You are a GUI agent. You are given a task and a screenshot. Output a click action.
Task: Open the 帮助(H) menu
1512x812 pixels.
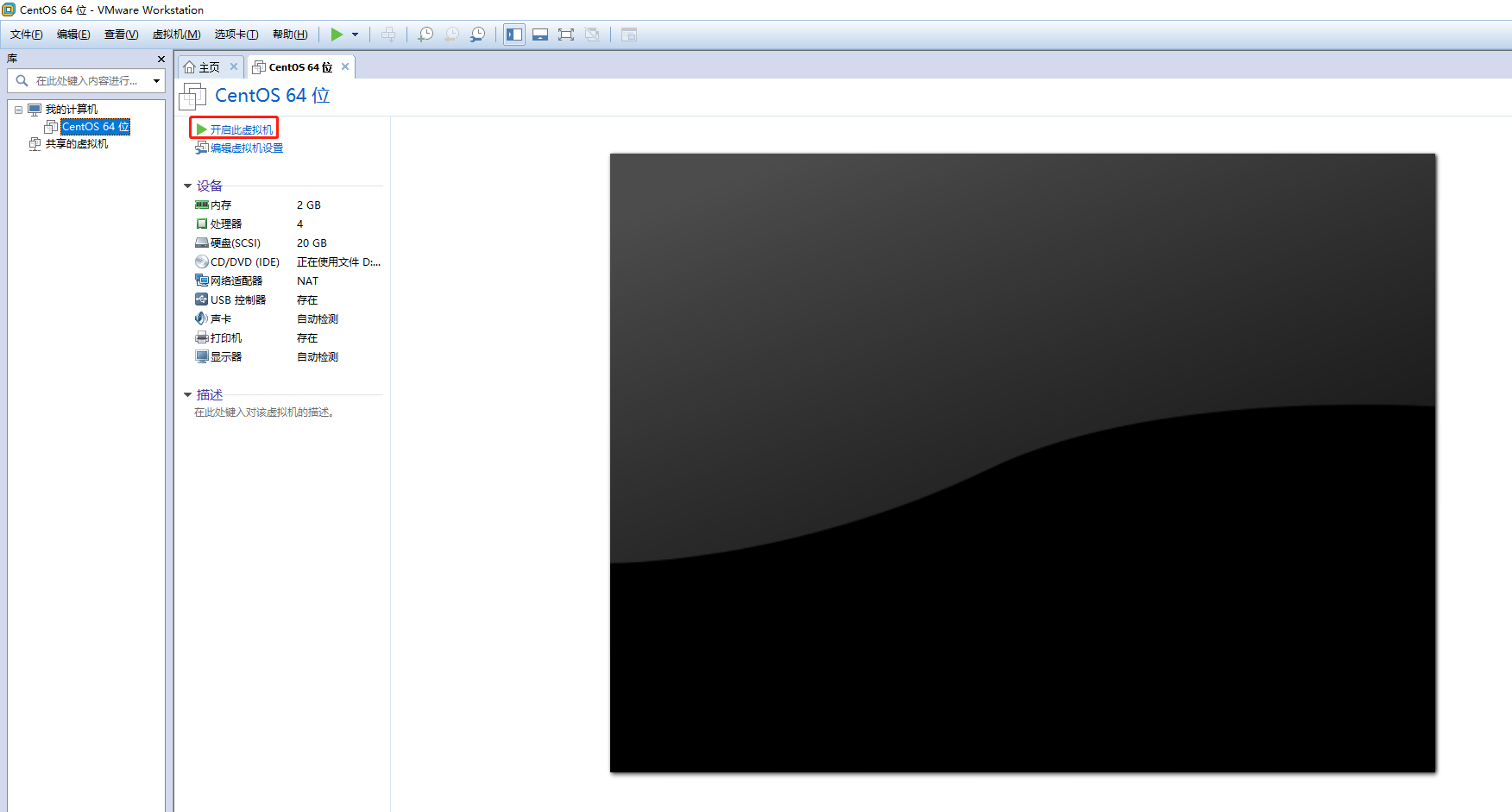pos(290,35)
